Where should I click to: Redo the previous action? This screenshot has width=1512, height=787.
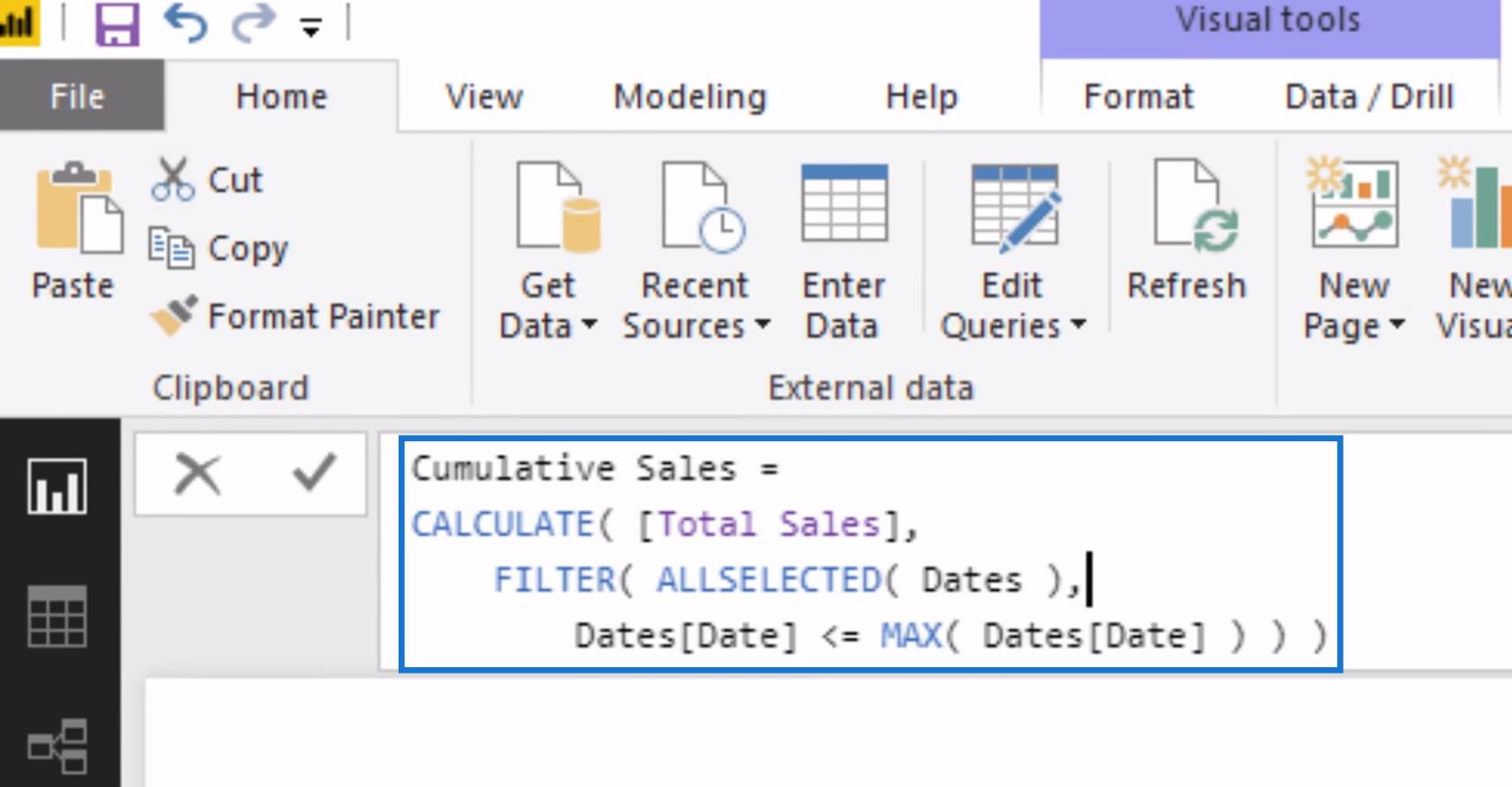pos(254,23)
